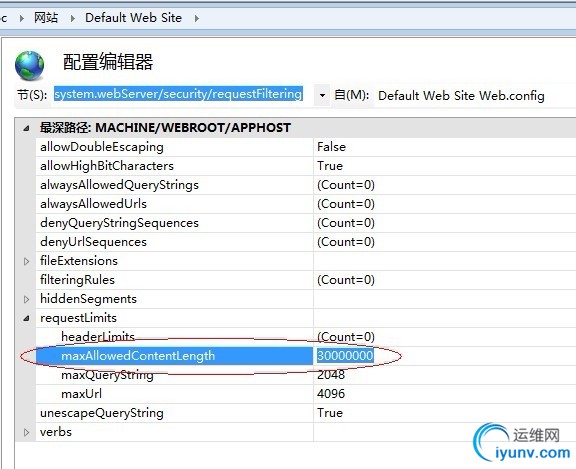Click the globe configuration editor icon
The width and height of the screenshot is (576, 469).
pos(29,65)
